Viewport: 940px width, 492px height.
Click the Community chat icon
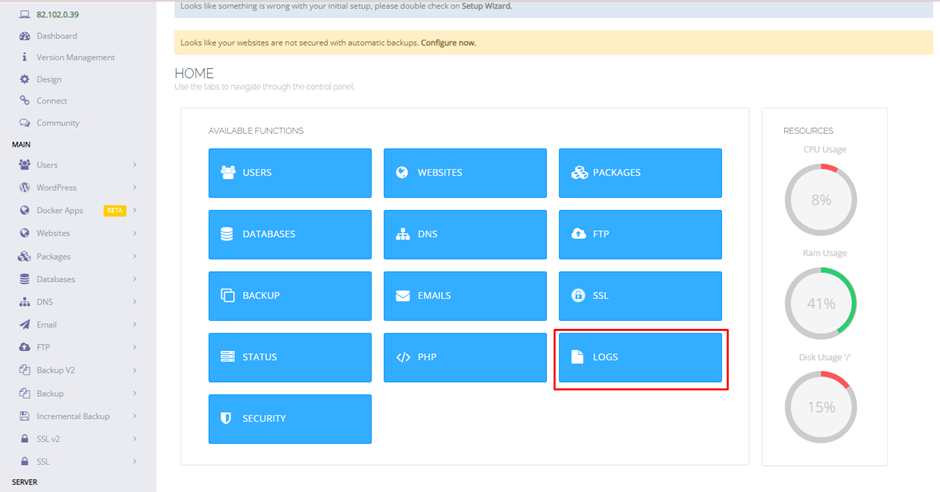click(x=25, y=123)
